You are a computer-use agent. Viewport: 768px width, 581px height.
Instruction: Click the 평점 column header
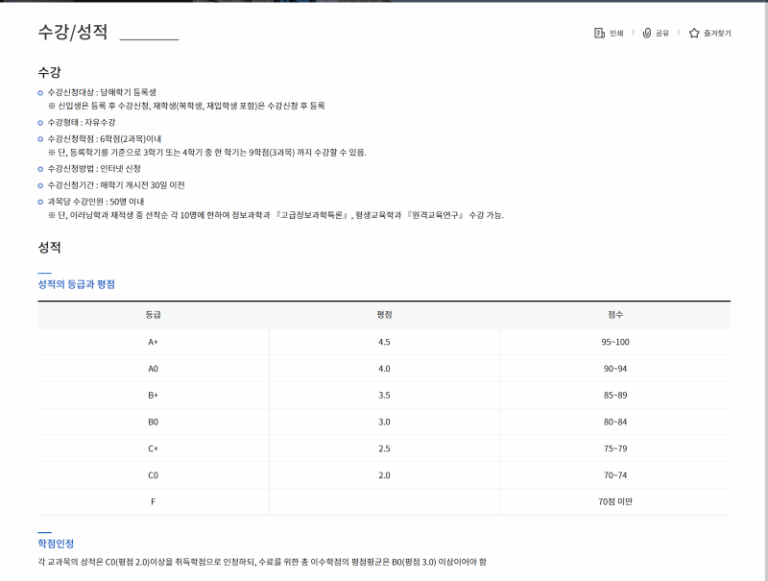coord(384,315)
